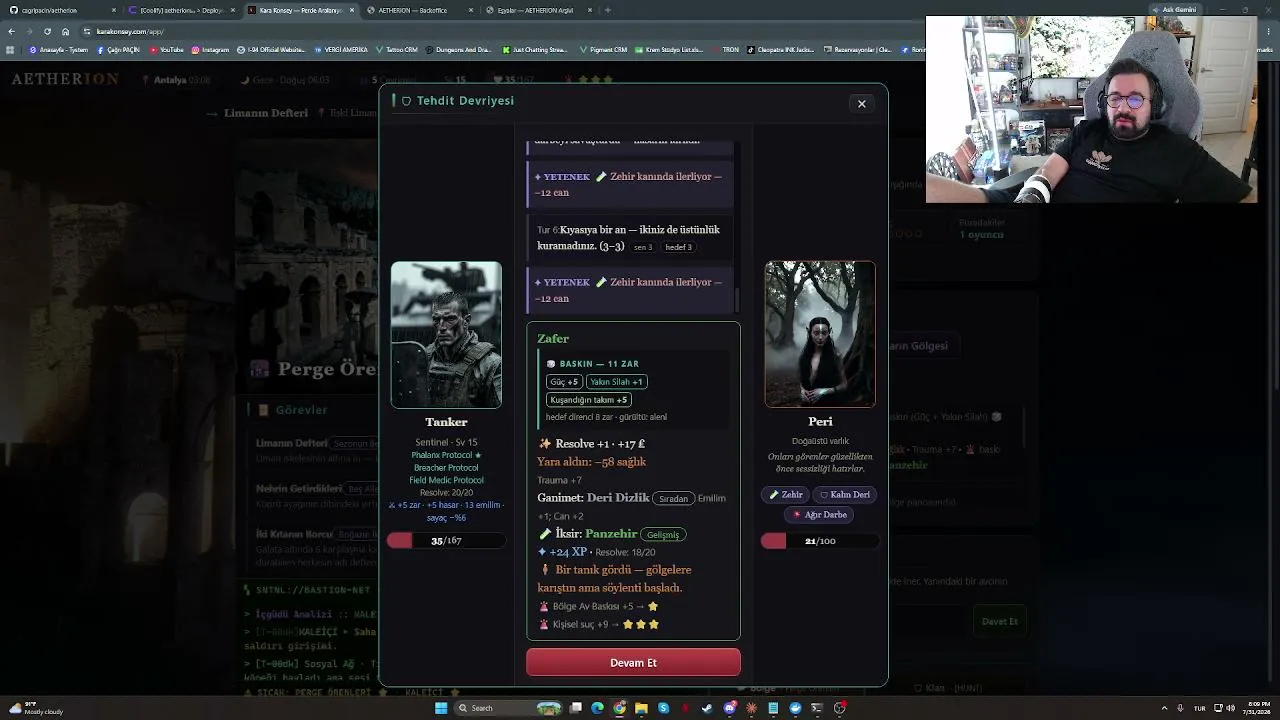1280x720 pixels.
Task: Open Skype from the taskbar
Action: (663, 708)
